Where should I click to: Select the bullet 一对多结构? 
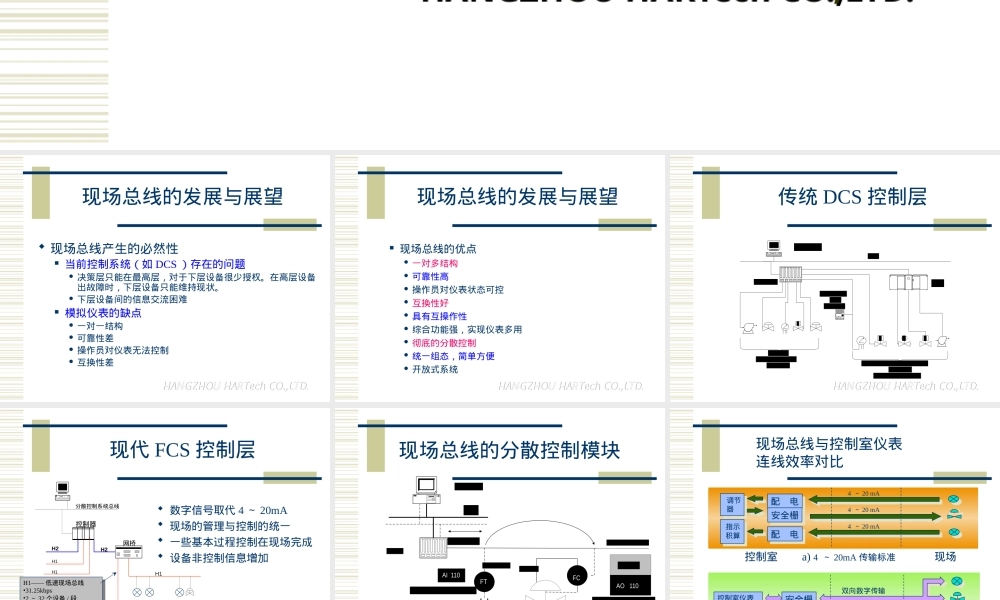coord(434,263)
